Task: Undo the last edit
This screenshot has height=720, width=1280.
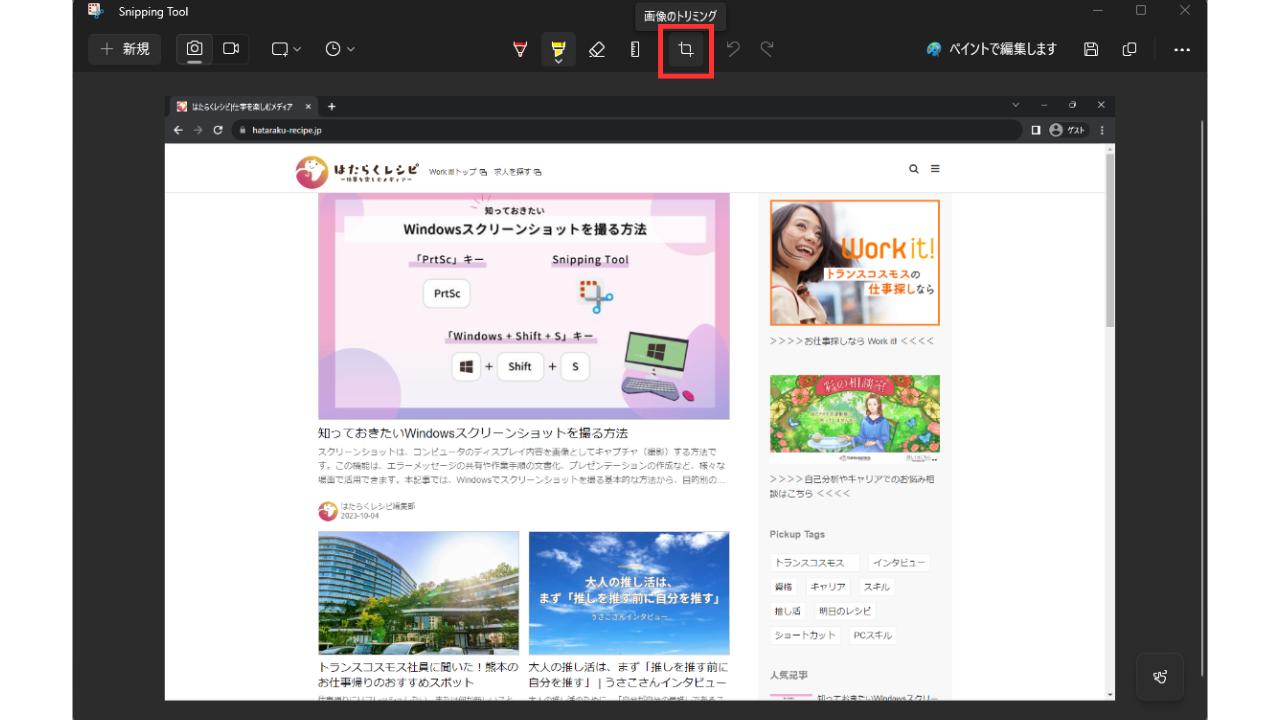Action: (733, 49)
